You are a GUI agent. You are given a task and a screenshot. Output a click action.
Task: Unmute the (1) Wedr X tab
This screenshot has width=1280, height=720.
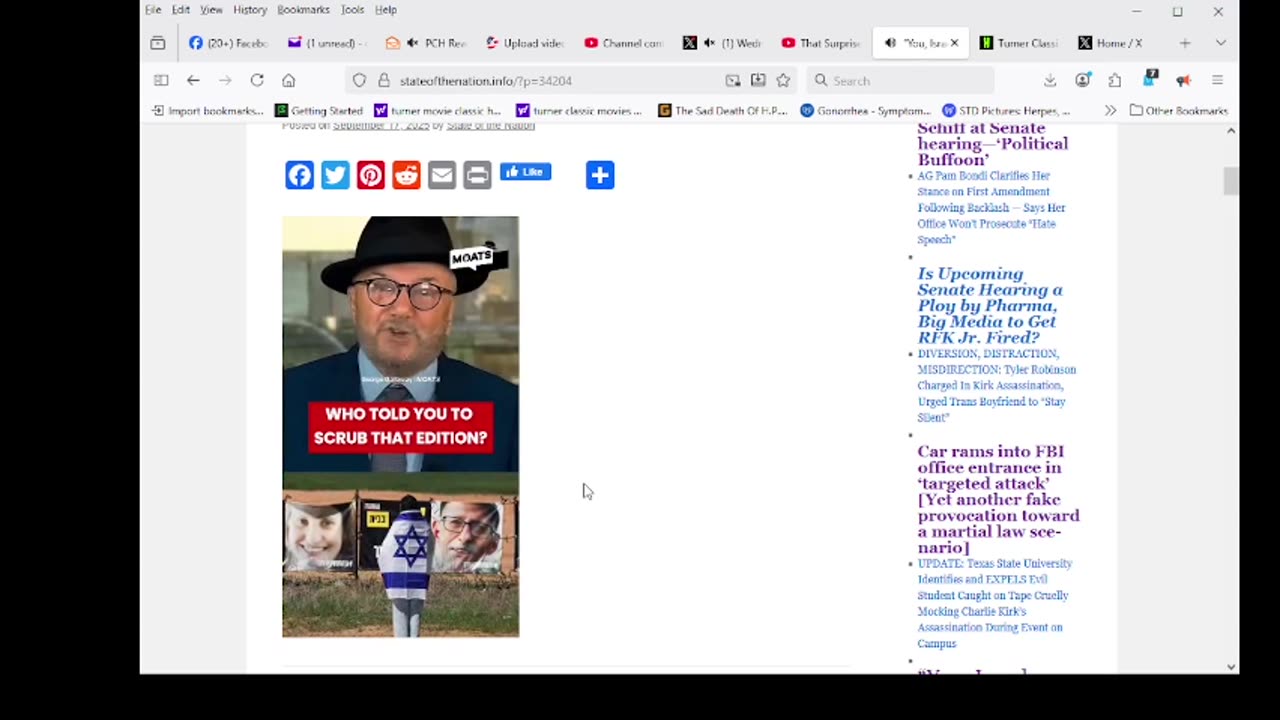pos(709,43)
